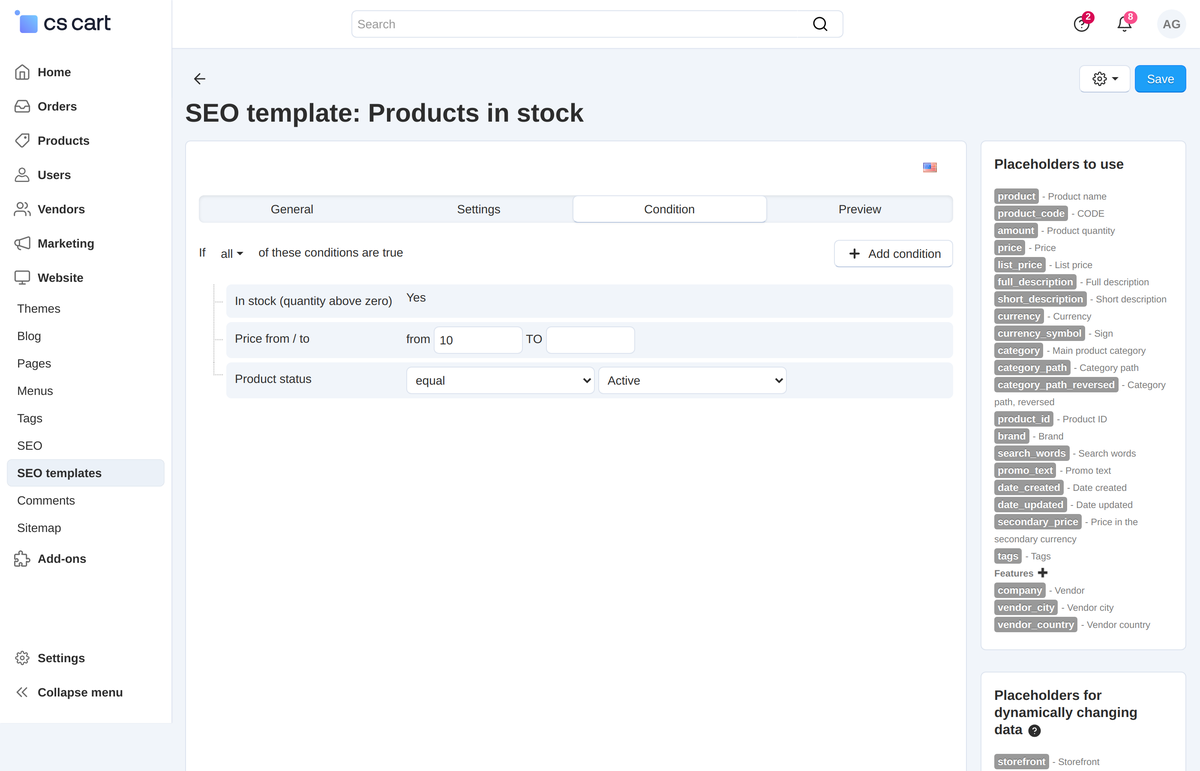This screenshot has width=1200, height=771.
Task: Open the notifications bell
Action: tap(1125, 23)
